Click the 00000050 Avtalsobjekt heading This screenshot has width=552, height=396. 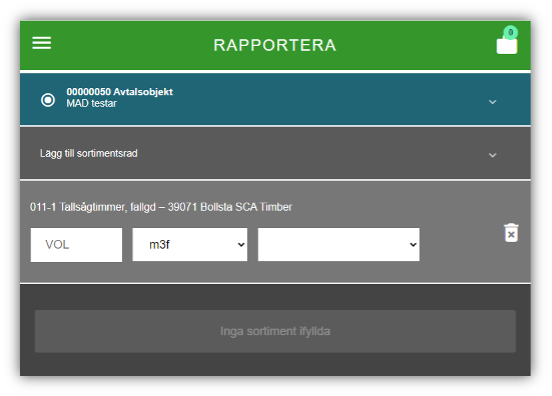click(120, 92)
